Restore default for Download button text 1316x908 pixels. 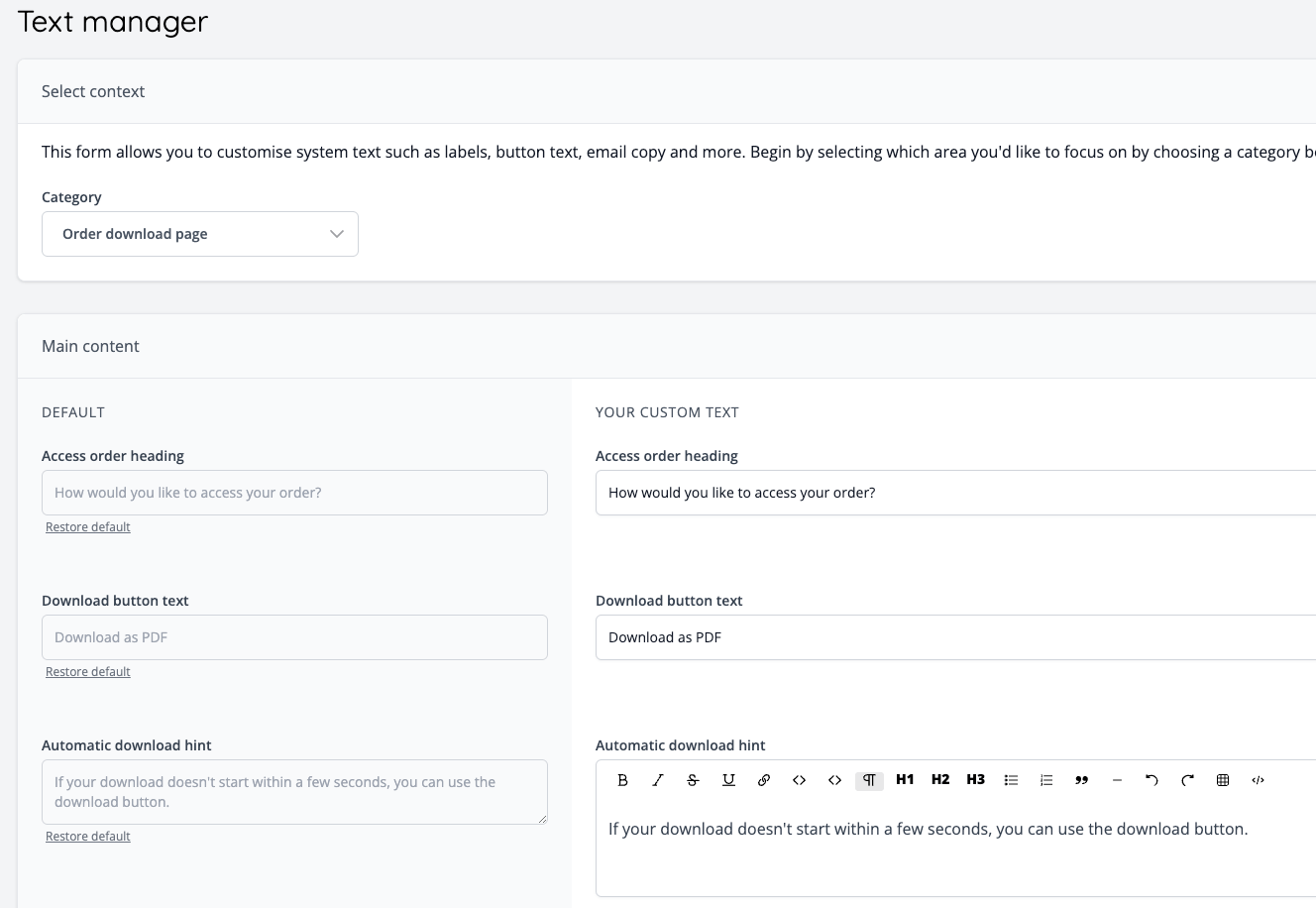tap(87, 671)
